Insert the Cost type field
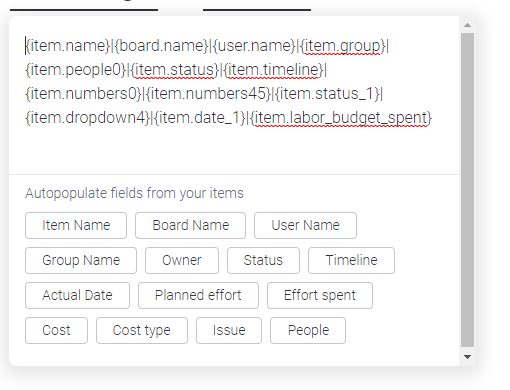This screenshot has width=510, height=390. pos(142,330)
